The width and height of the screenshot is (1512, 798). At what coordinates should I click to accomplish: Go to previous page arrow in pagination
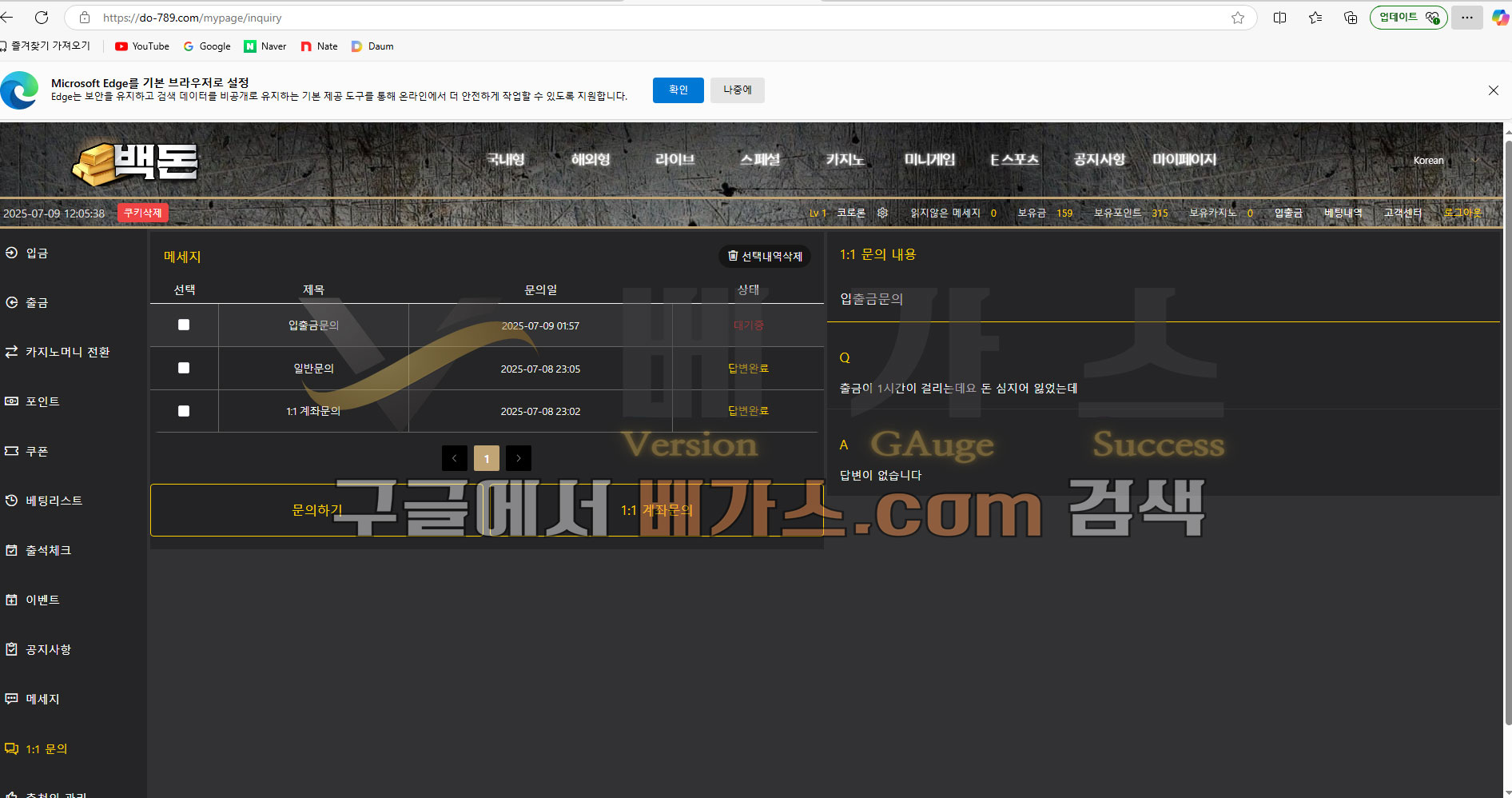(455, 458)
